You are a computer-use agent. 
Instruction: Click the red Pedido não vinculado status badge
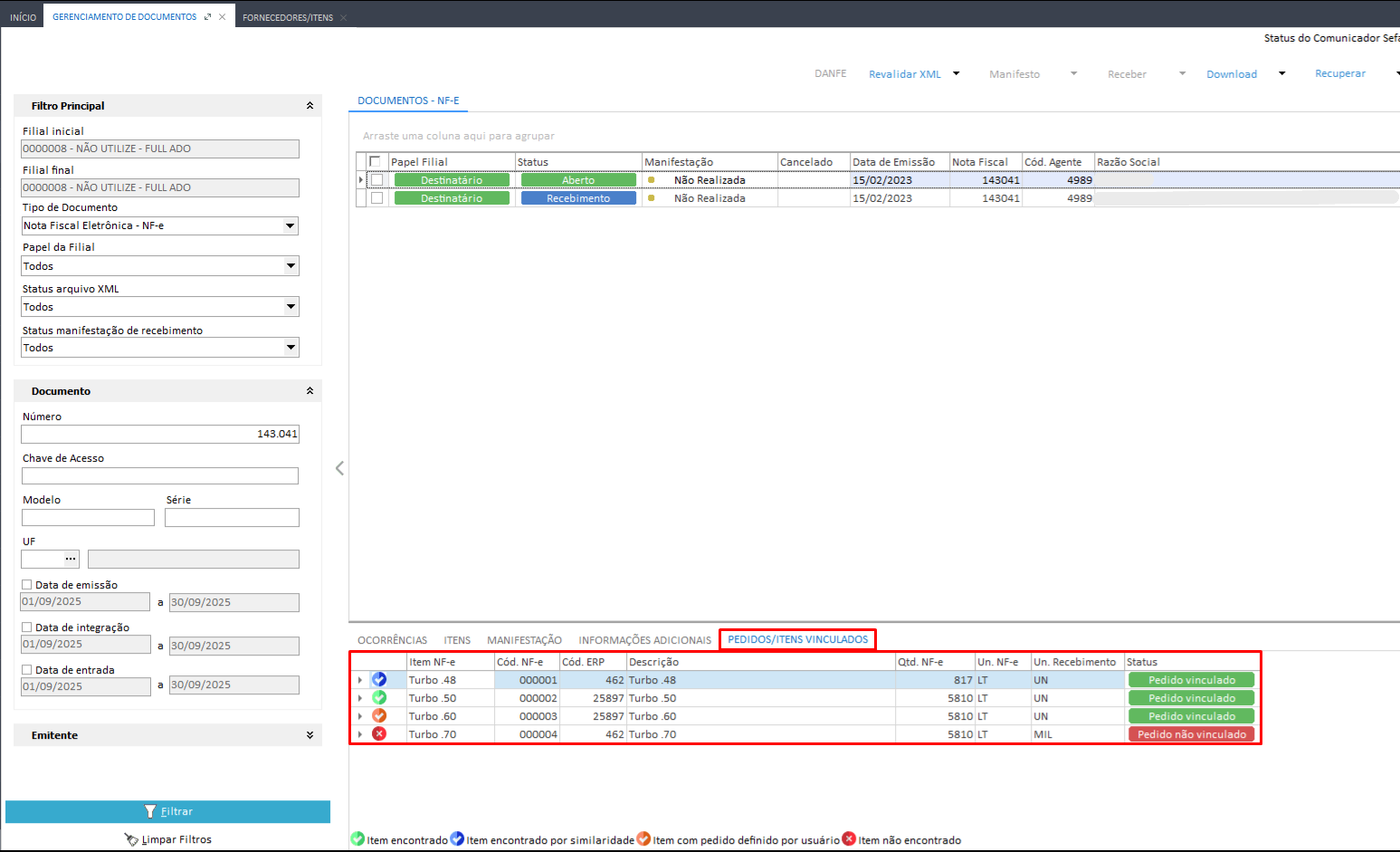pos(1191,734)
